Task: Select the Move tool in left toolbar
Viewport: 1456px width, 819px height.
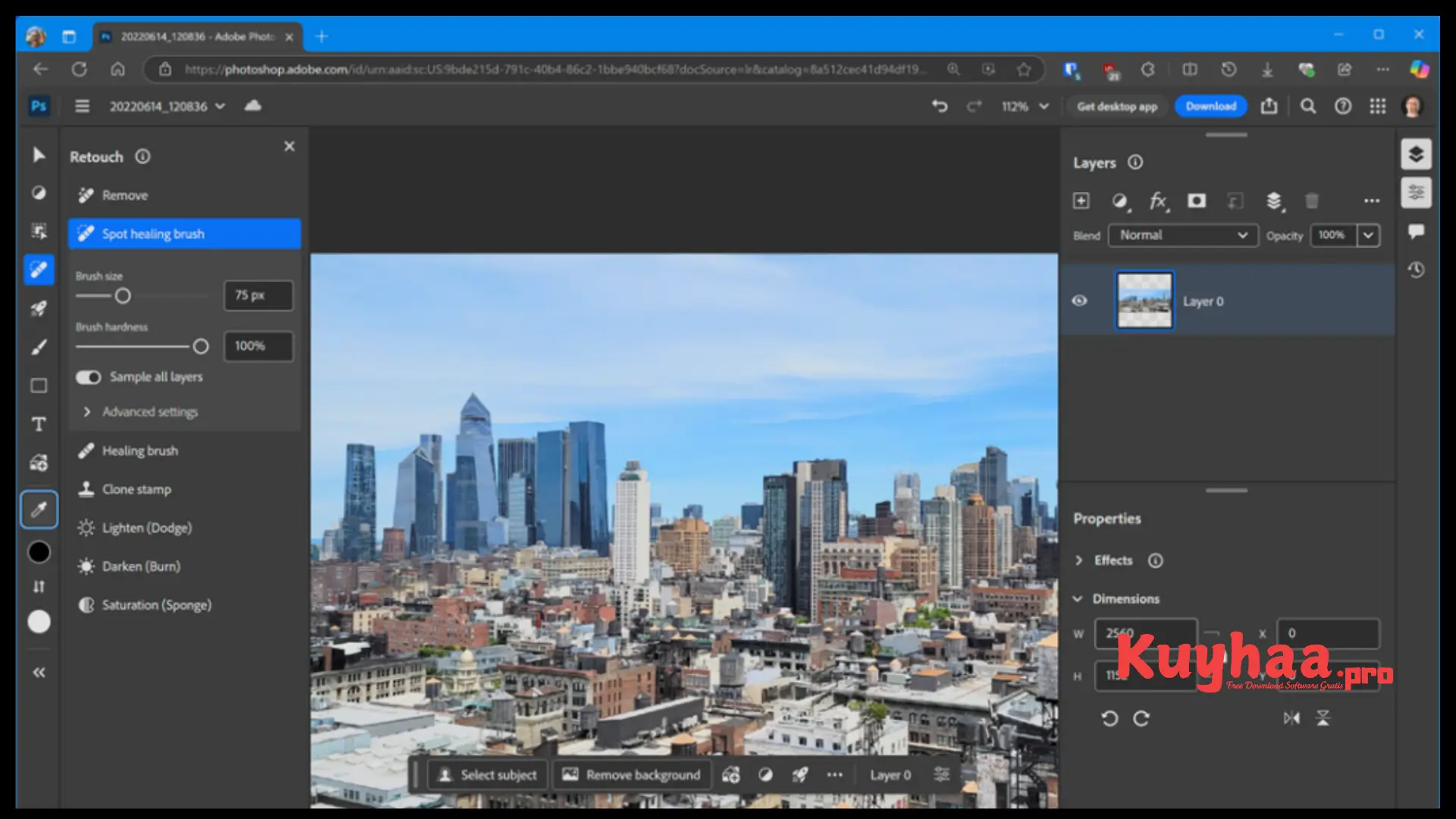Action: coord(39,155)
